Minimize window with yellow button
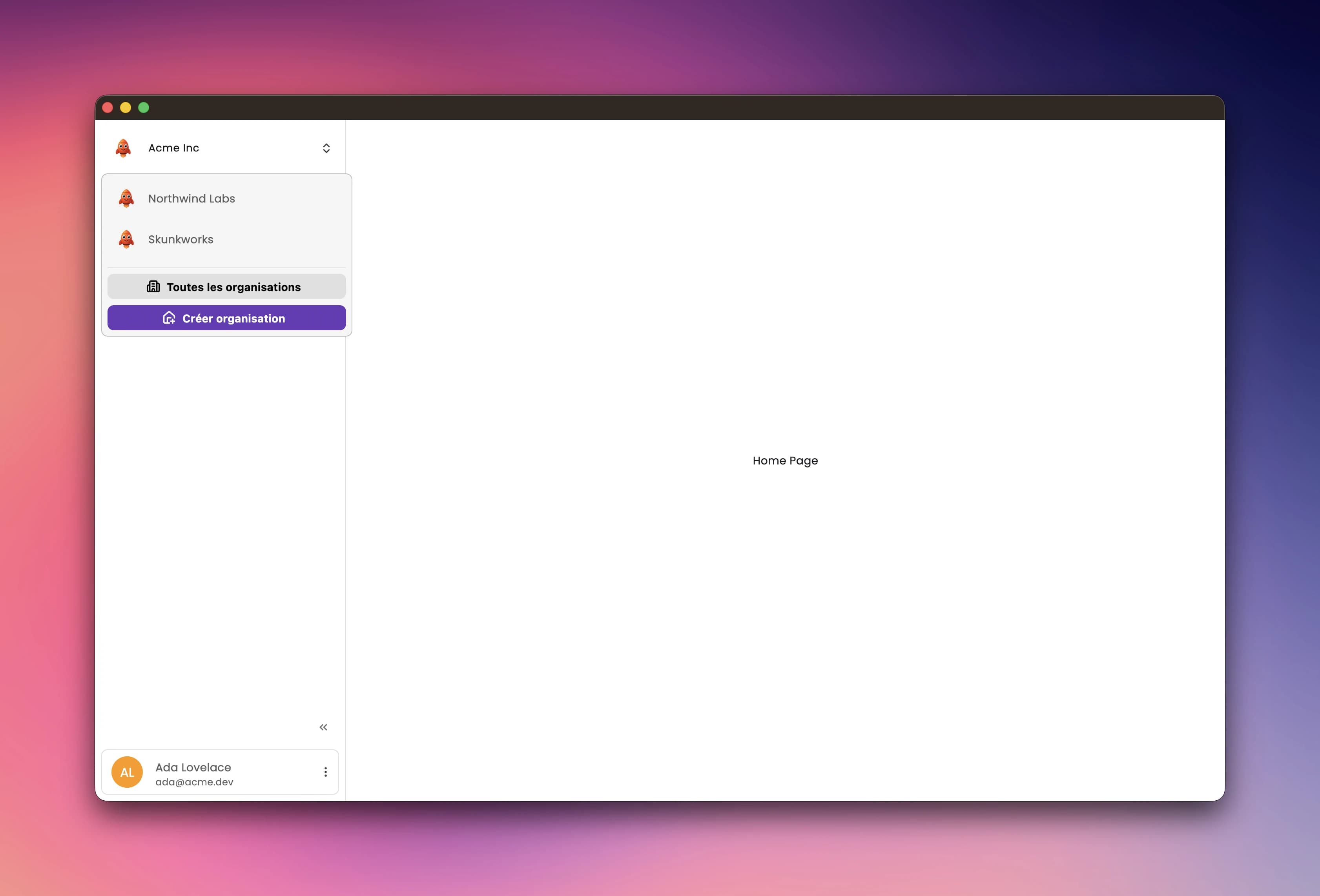Viewport: 1320px width, 896px height. pos(126,107)
